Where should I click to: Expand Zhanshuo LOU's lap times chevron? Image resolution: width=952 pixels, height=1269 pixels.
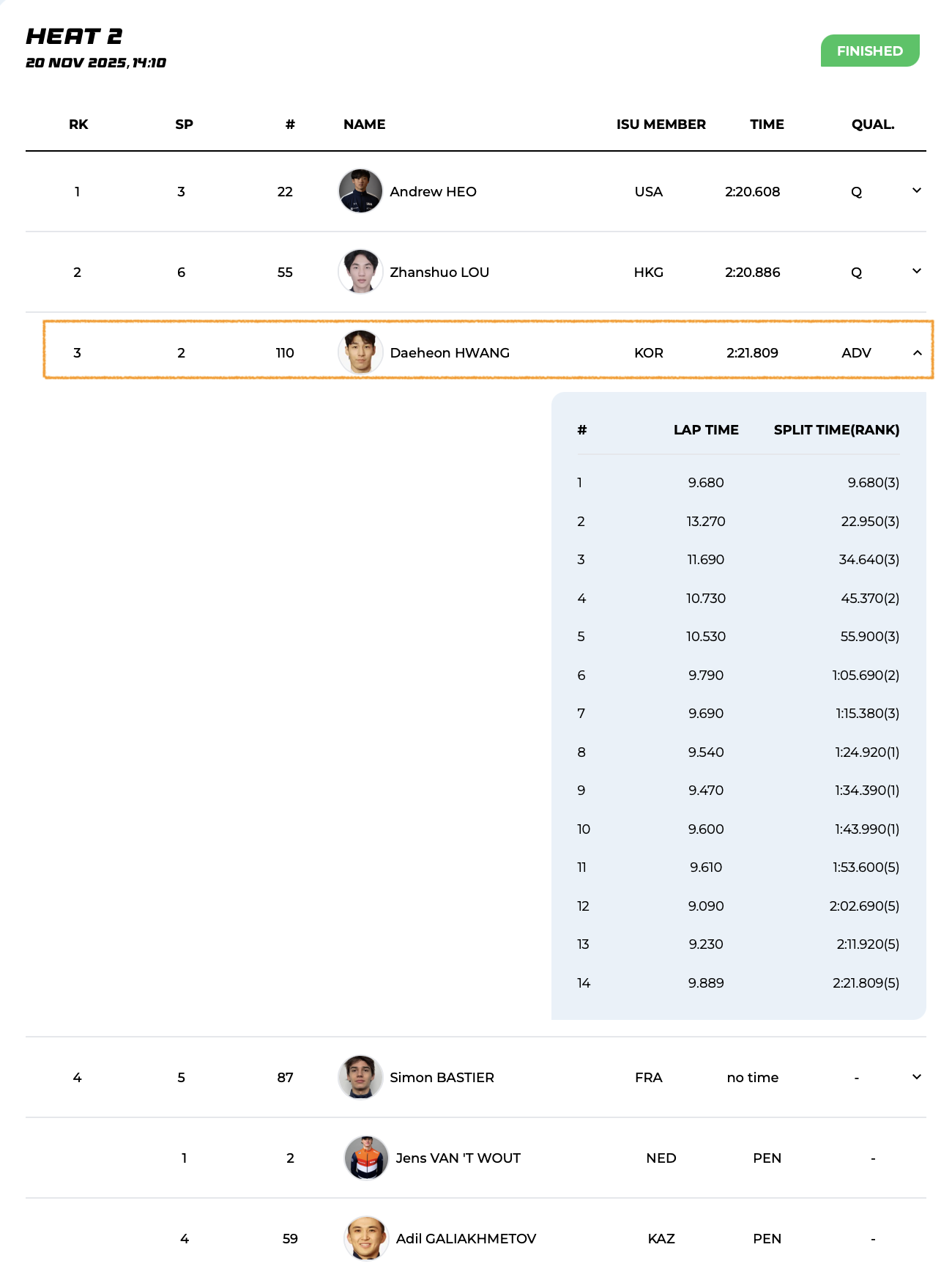click(x=916, y=272)
